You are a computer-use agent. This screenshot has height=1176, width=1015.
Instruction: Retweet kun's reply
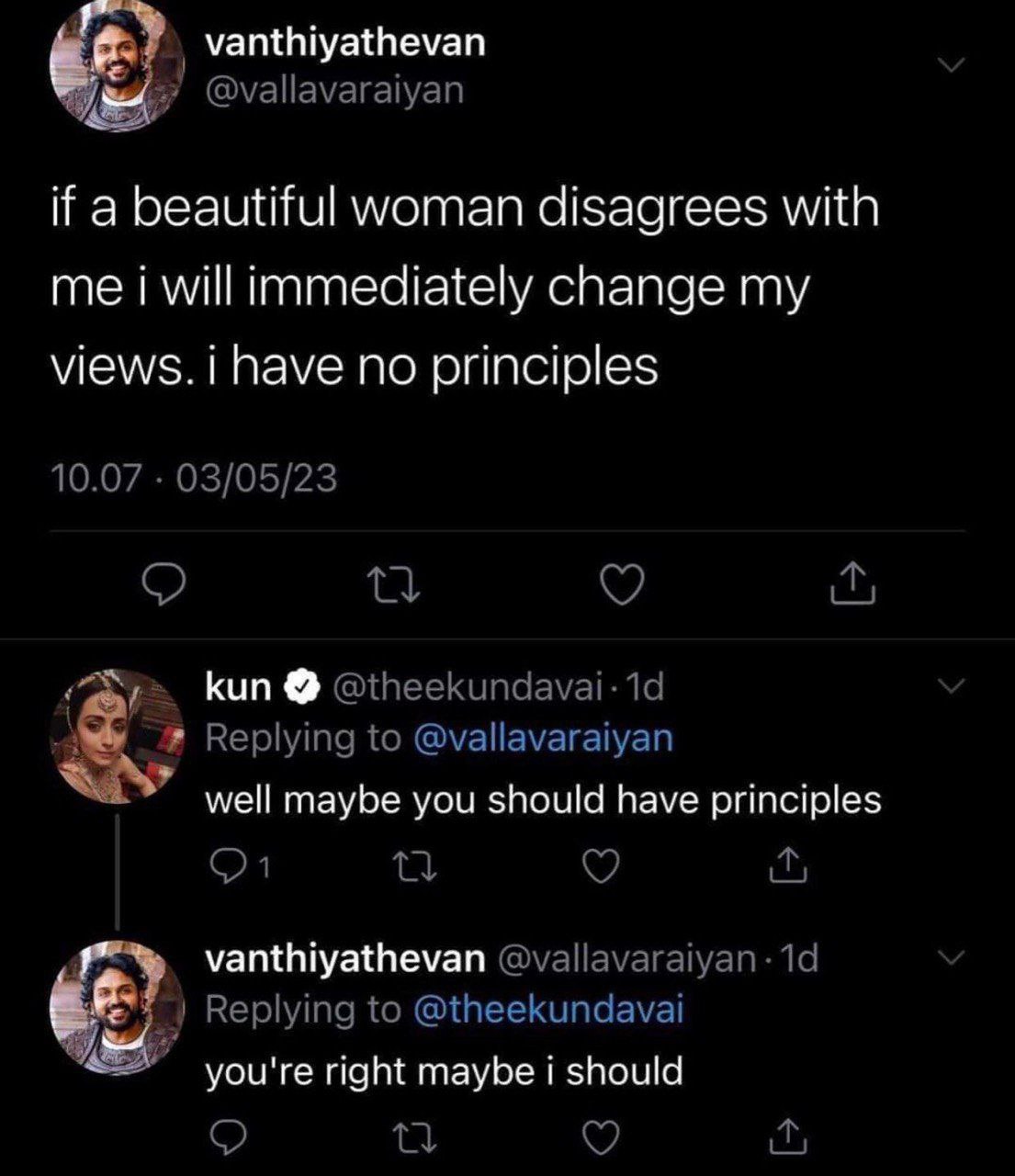[411, 865]
